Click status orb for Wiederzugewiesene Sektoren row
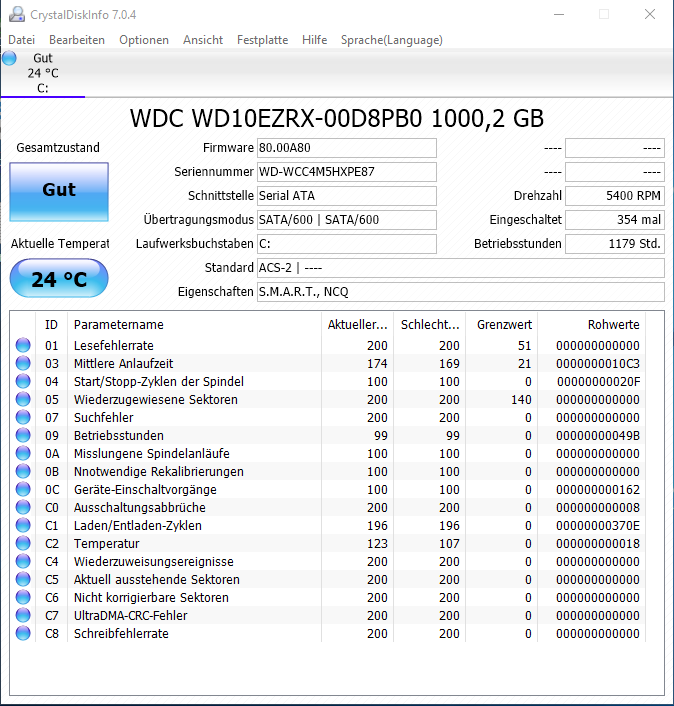This screenshot has width=674, height=706. [x=23, y=399]
